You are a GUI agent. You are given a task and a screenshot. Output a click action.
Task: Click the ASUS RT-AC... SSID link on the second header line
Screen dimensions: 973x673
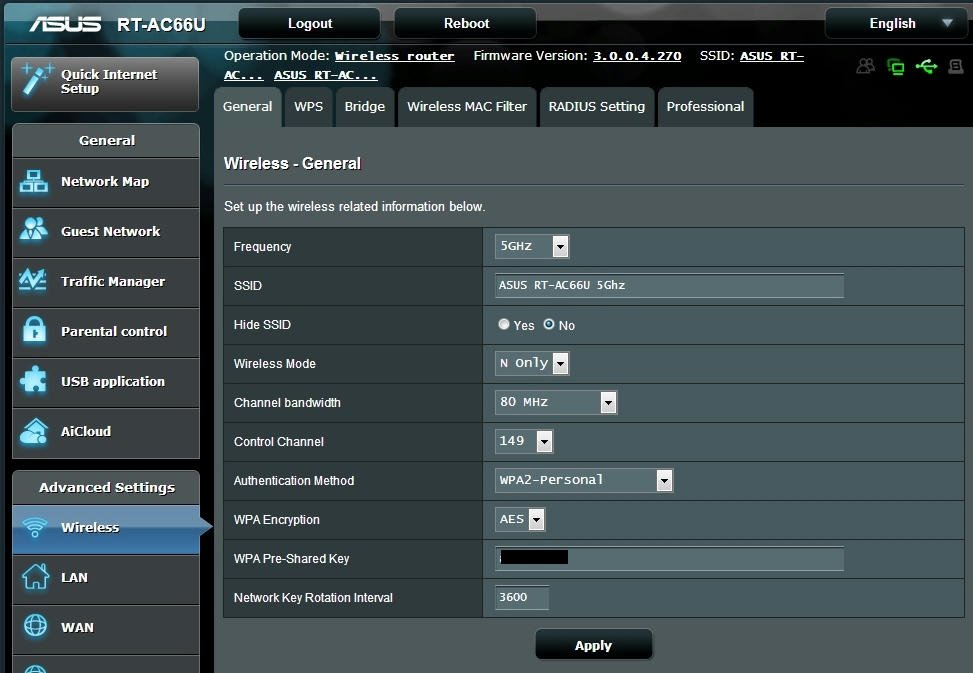pos(326,75)
